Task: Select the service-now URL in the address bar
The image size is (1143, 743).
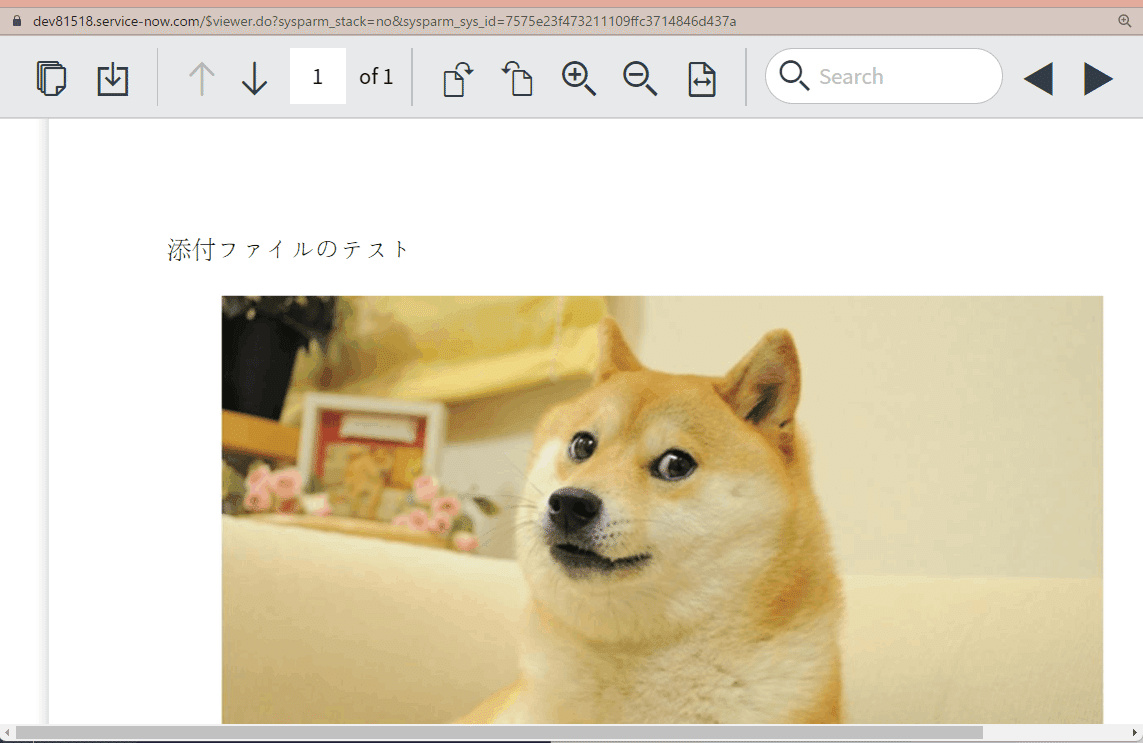Action: 384,21
